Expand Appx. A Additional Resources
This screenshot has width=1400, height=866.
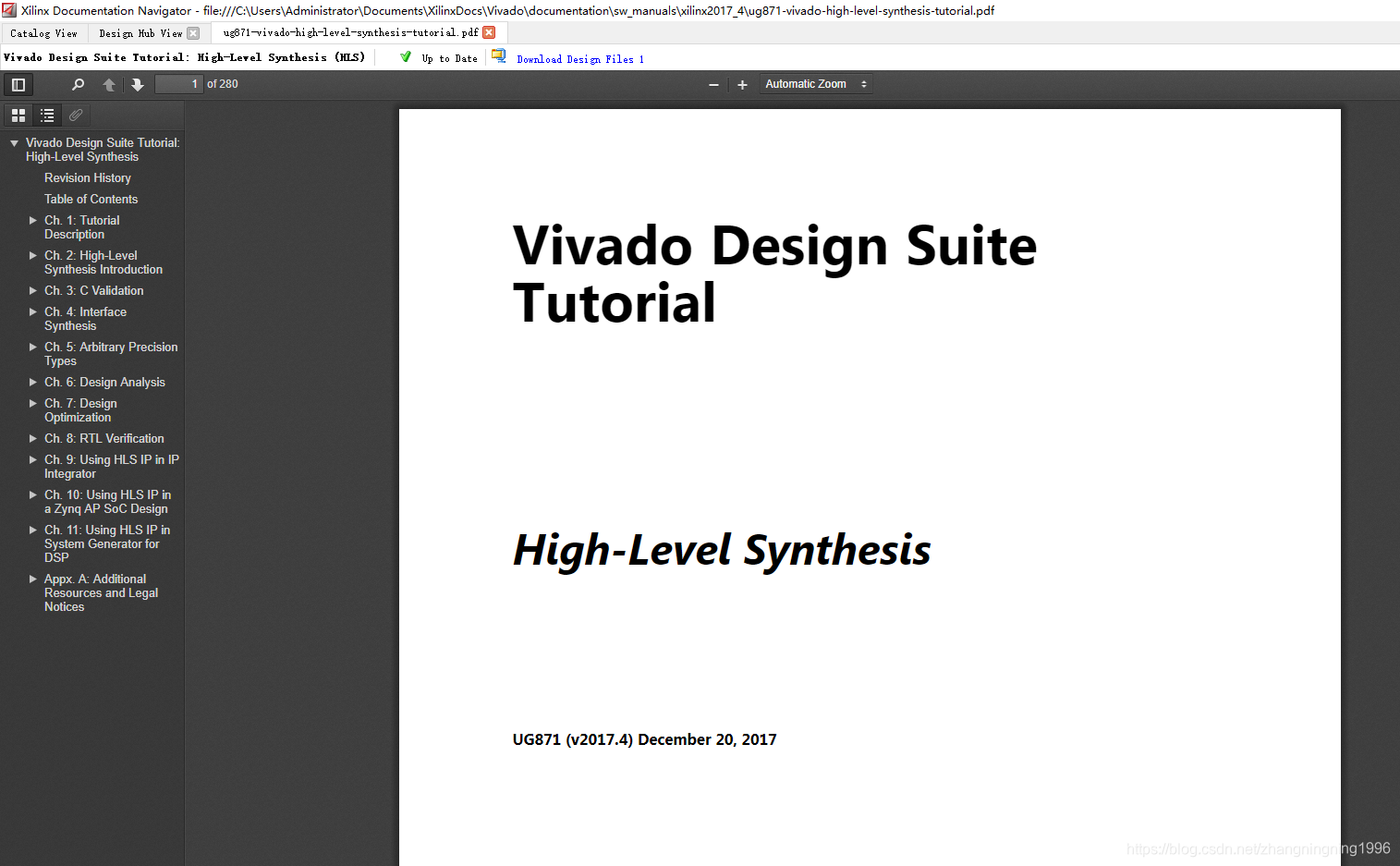(33, 579)
